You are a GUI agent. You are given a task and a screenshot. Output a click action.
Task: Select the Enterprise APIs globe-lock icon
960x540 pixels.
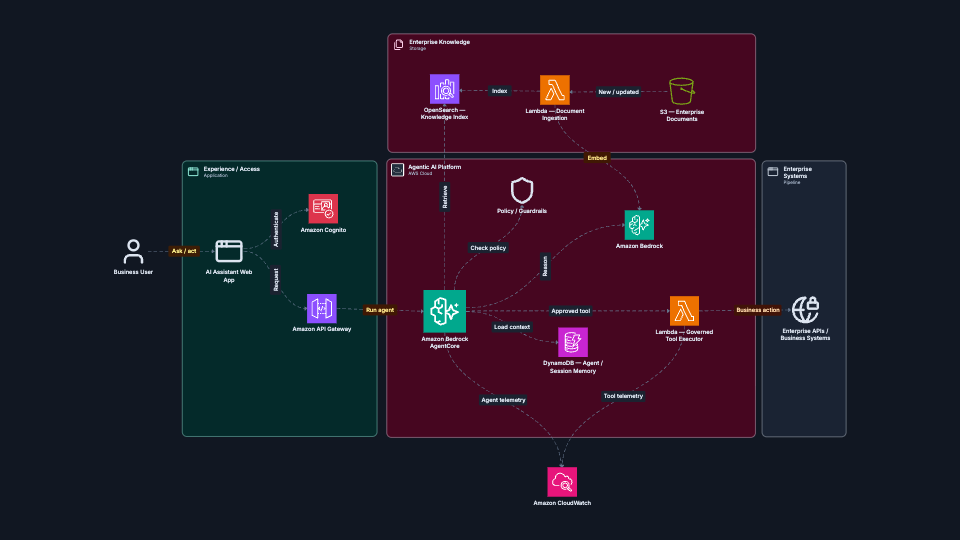tap(805, 310)
